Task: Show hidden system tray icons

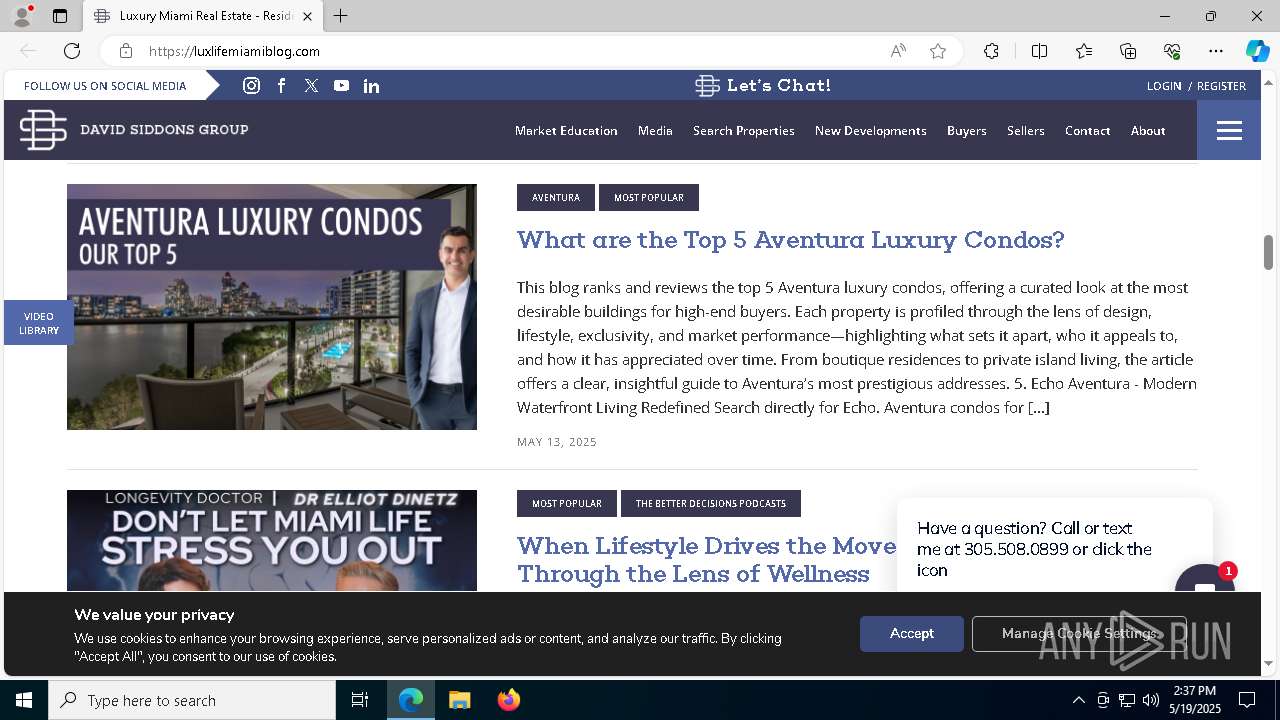Action: click(x=1078, y=700)
